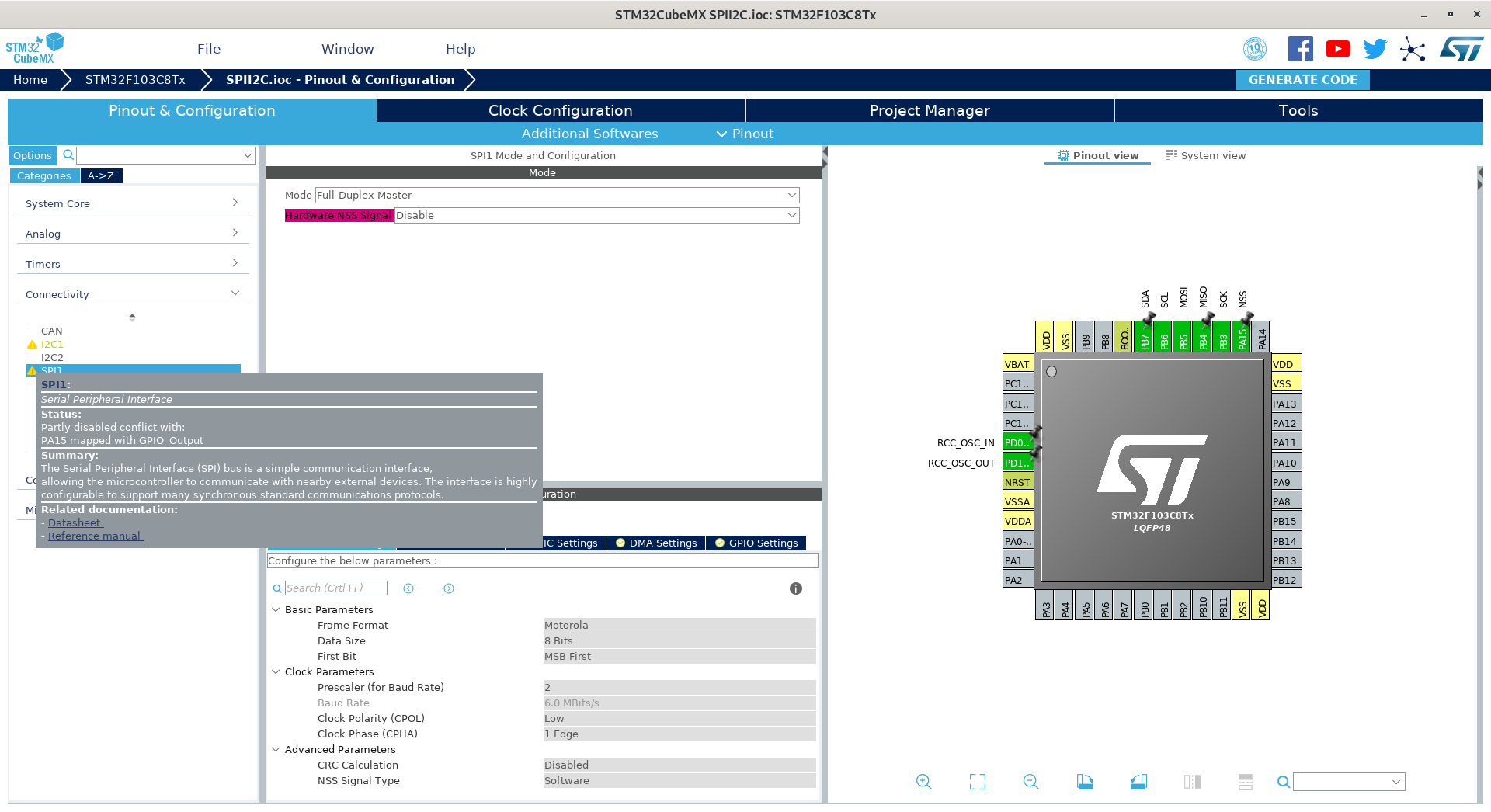The height and width of the screenshot is (812, 1491).
Task: Fit the chip to the view with the best-fit icon
Action: click(978, 782)
